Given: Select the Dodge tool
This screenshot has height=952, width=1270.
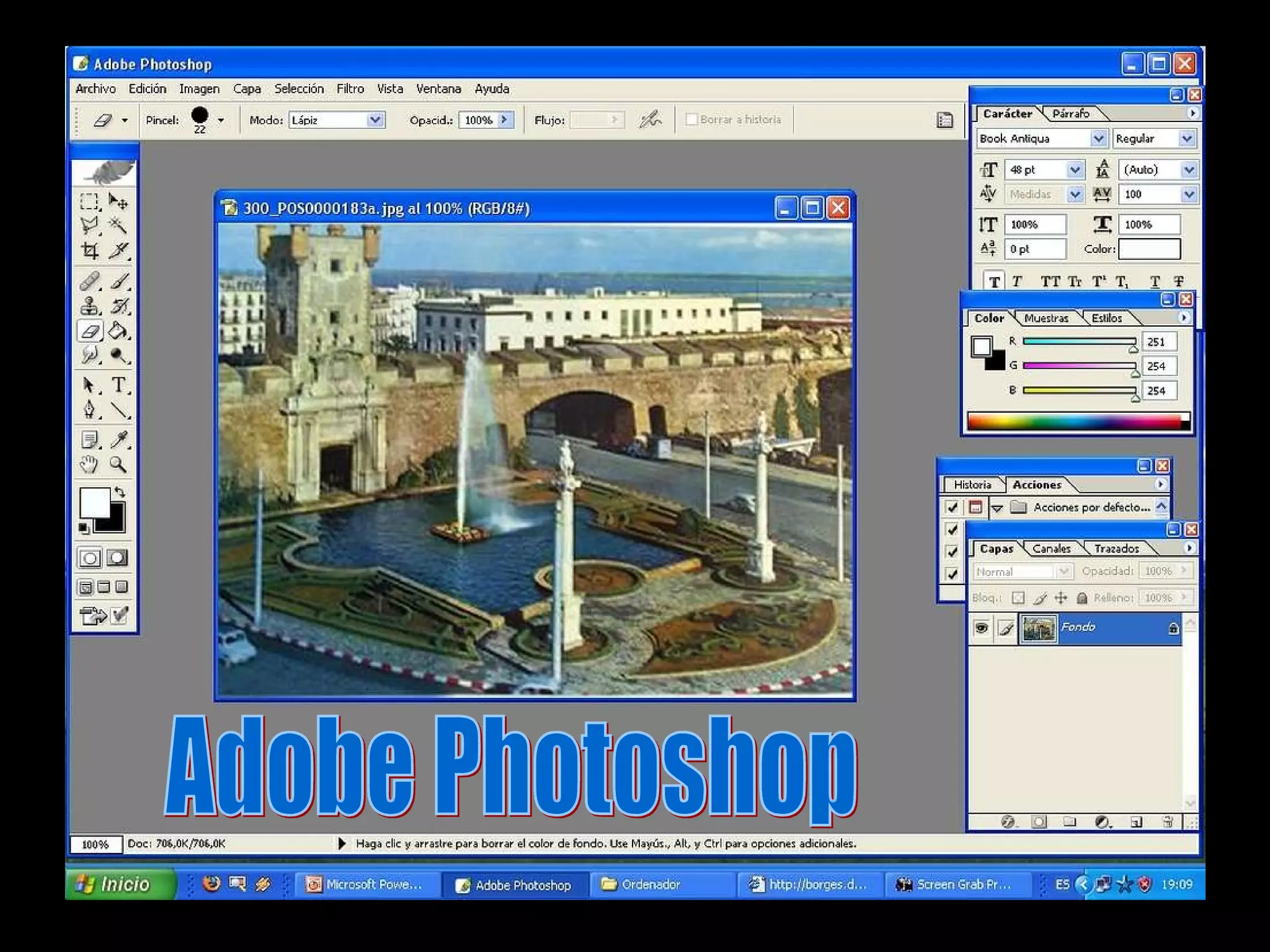Looking at the screenshot, I should [x=118, y=356].
